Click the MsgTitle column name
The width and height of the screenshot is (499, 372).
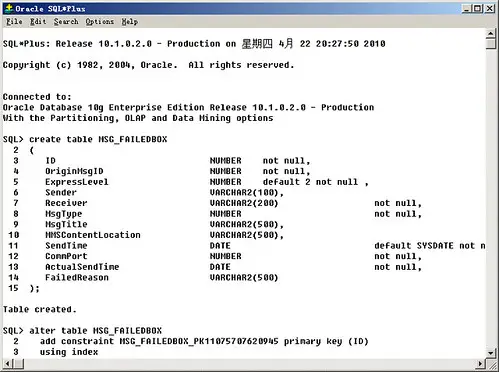[66, 224]
